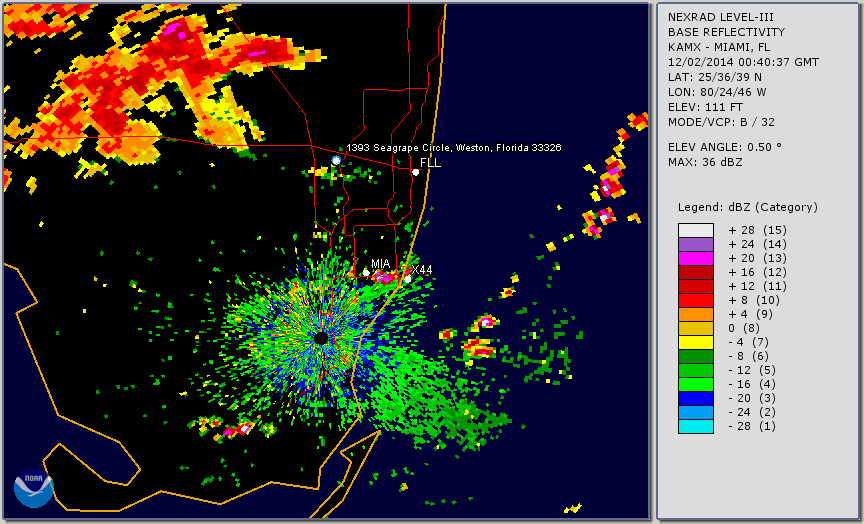Viewport: 864px width, 524px height.
Task: Select the -28 (1) cyan legend swatch
Action: pos(696,426)
